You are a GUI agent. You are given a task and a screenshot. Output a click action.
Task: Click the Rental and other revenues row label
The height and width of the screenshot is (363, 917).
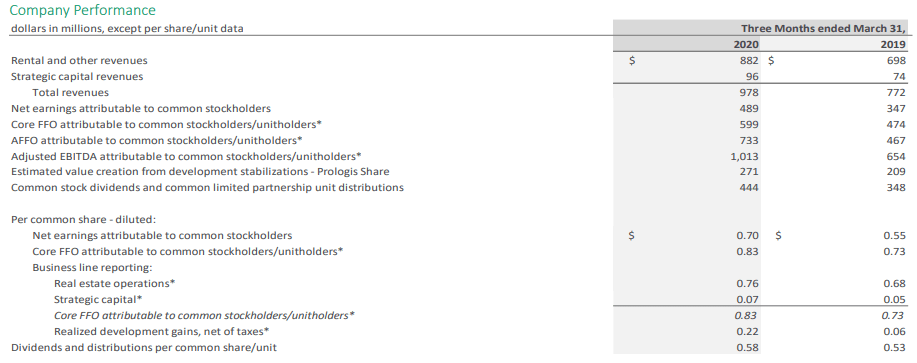[79, 60]
